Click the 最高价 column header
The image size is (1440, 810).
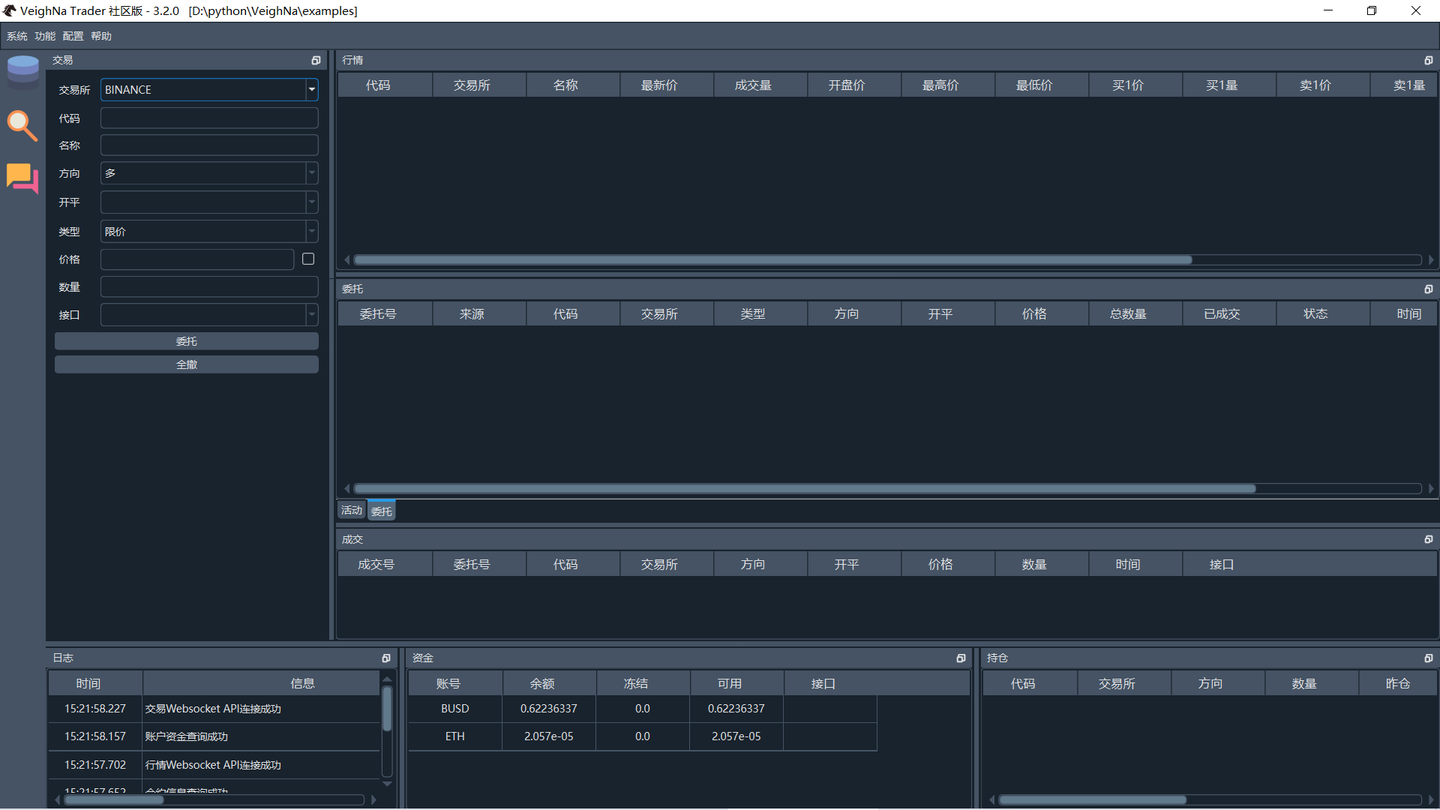pos(941,86)
